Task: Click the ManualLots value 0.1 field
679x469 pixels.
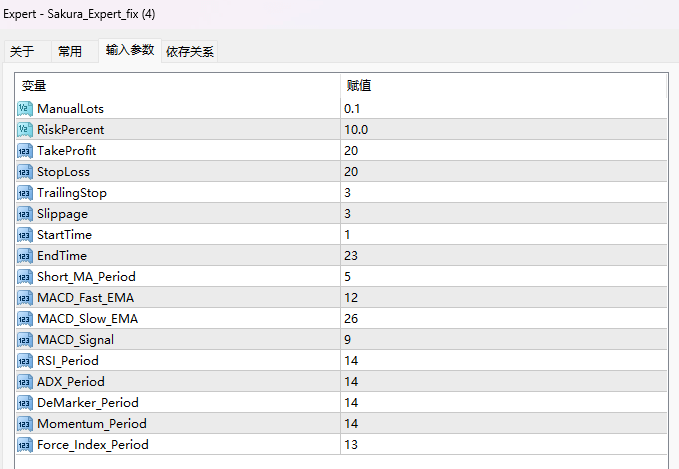Action: (500, 108)
